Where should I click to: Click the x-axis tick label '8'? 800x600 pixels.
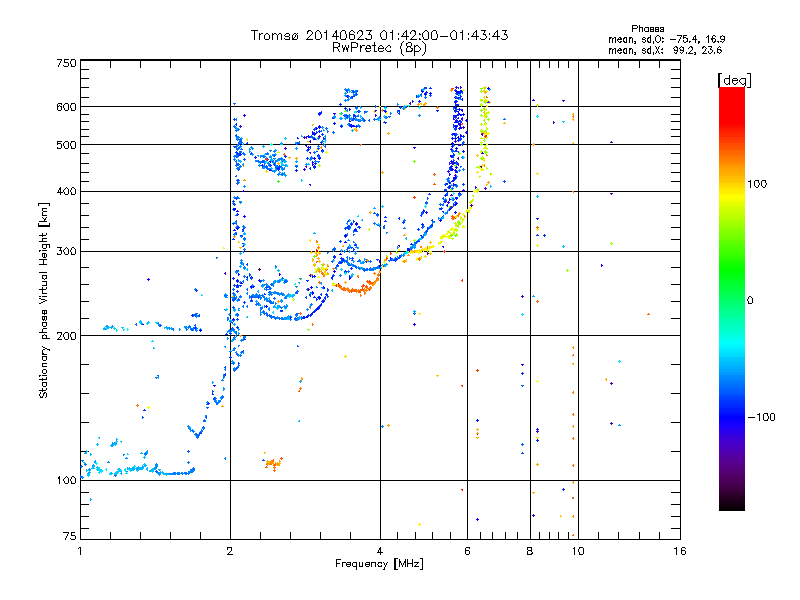tap(530, 551)
